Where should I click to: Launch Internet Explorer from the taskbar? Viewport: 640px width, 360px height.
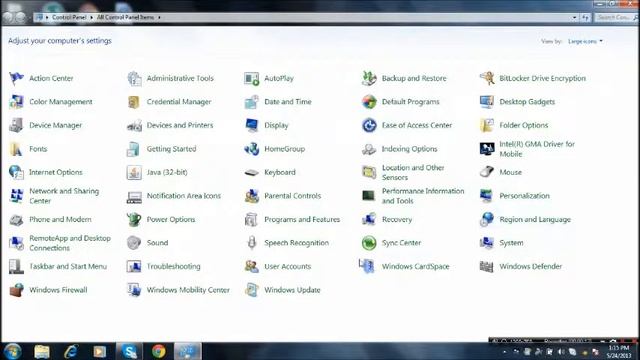click(x=71, y=351)
